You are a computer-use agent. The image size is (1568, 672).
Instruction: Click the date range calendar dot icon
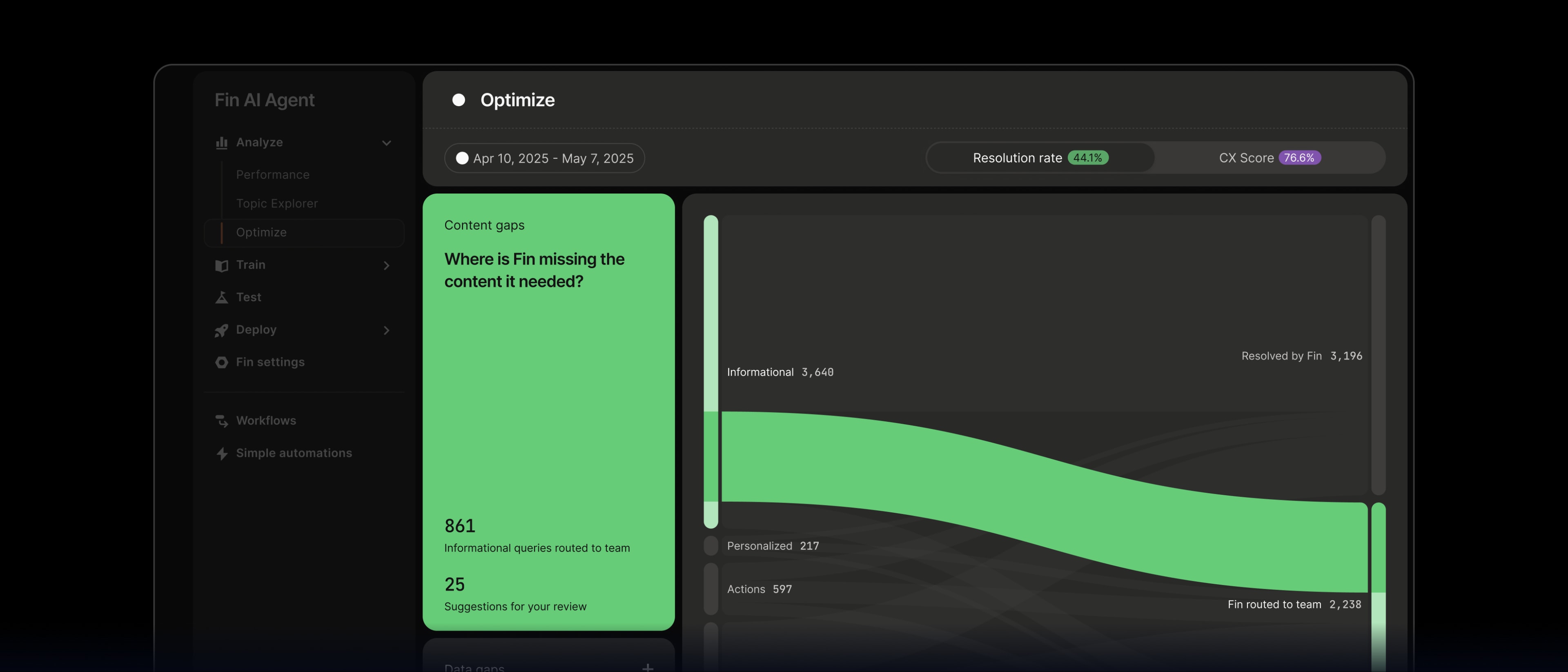(462, 158)
